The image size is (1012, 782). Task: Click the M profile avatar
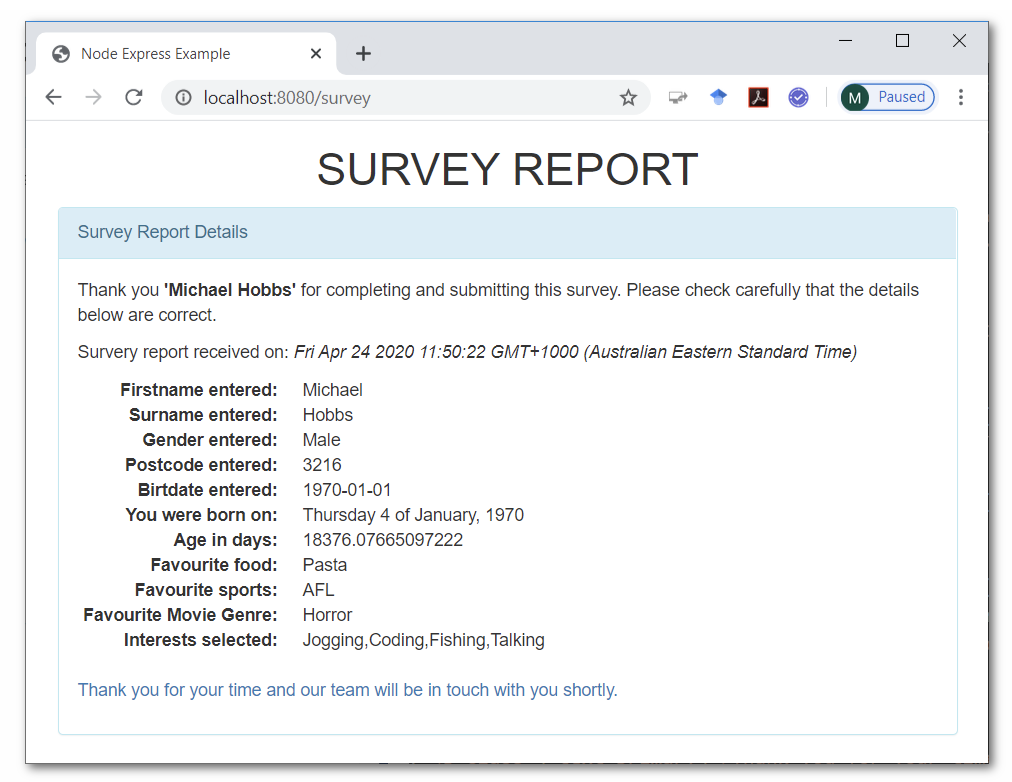[x=855, y=96]
